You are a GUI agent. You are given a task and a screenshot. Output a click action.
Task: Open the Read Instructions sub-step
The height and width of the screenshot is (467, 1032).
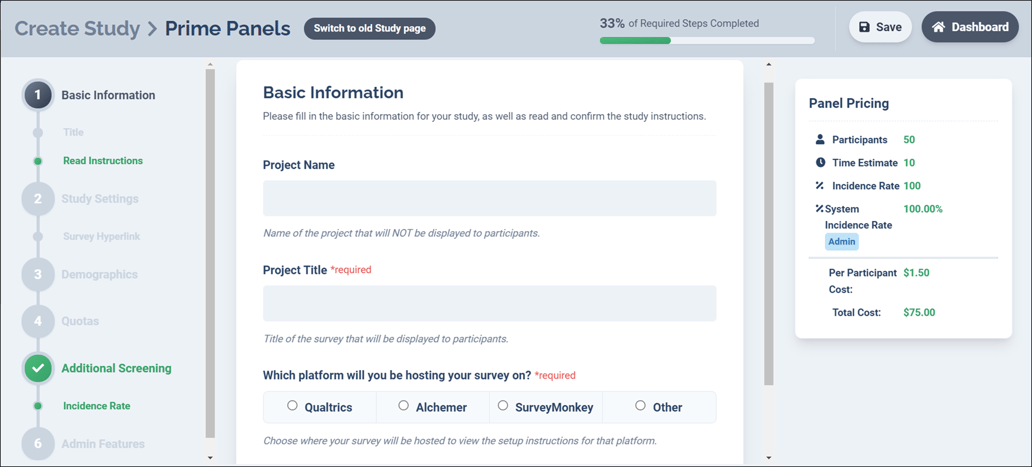(102, 161)
